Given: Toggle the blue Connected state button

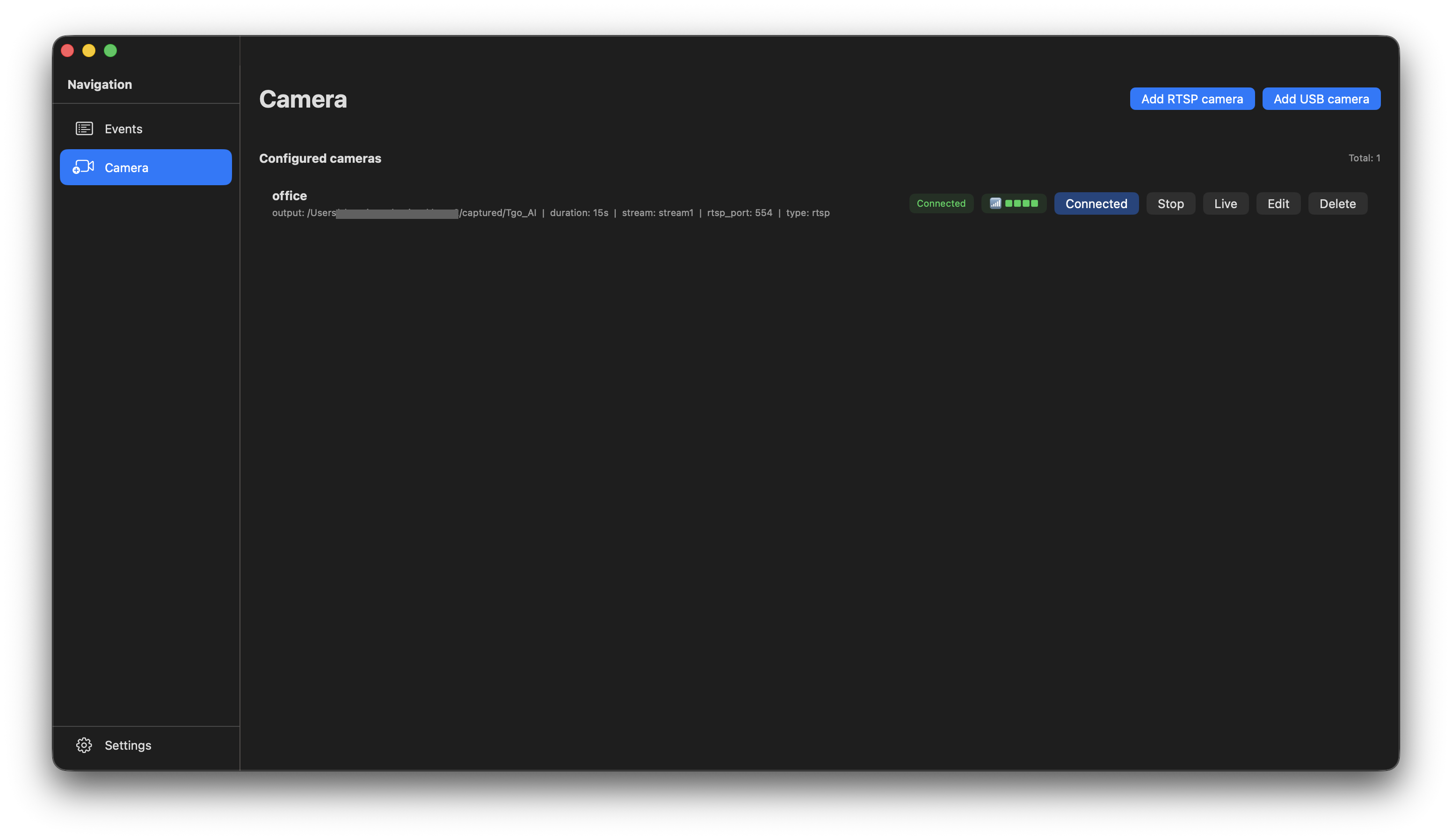Looking at the screenshot, I should tap(1096, 203).
